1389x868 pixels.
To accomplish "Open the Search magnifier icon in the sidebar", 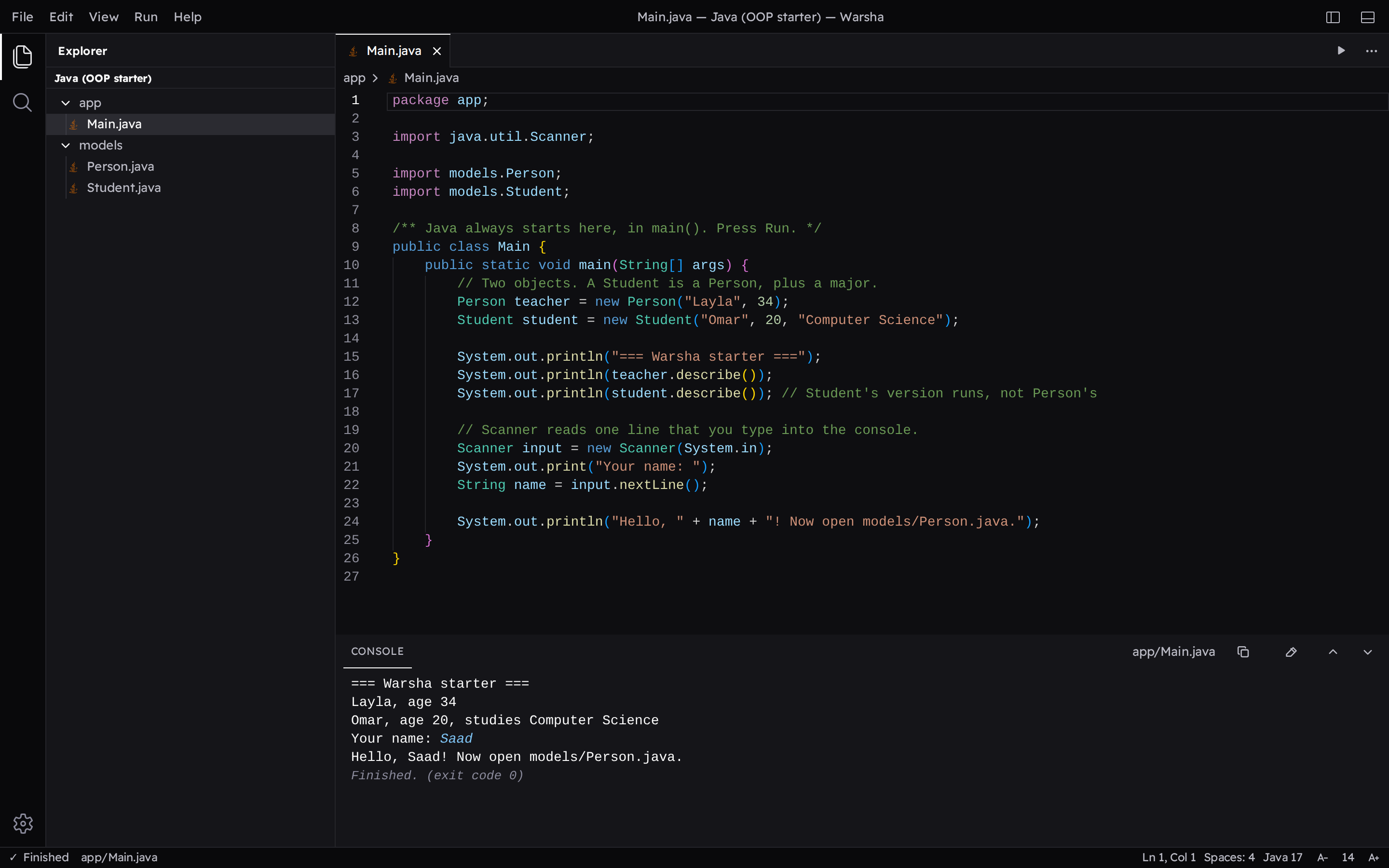I will tap(22, 103).
